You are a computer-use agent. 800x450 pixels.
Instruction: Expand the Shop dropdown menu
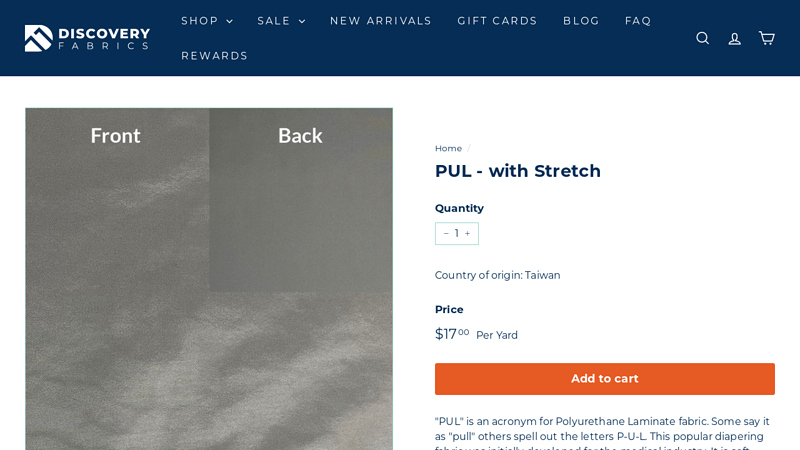(206, 21)
